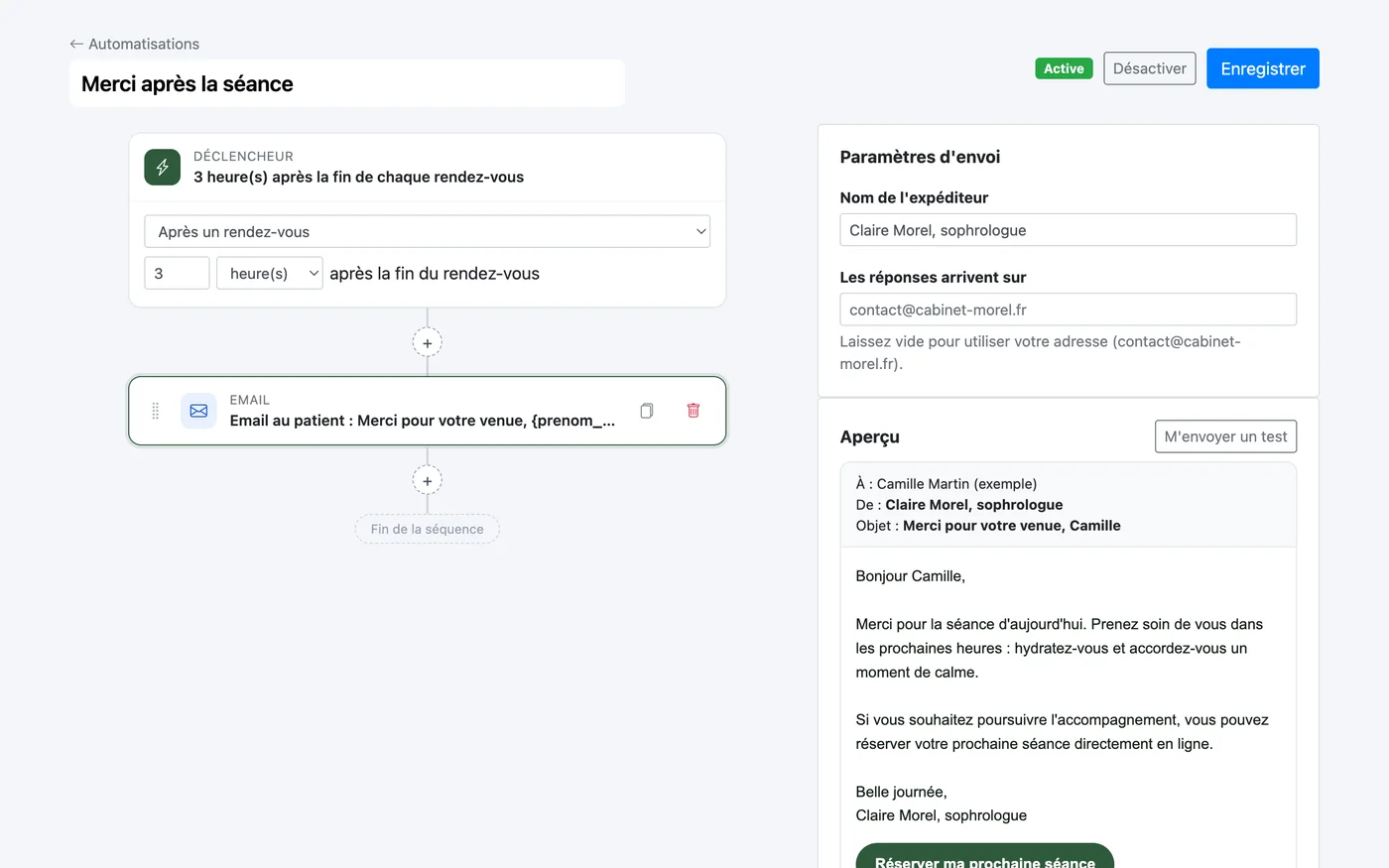Click the sender name field 'Claire Morel, sophrologue'
Screen dimensions: 1389x868
(x=1068, y=230)
